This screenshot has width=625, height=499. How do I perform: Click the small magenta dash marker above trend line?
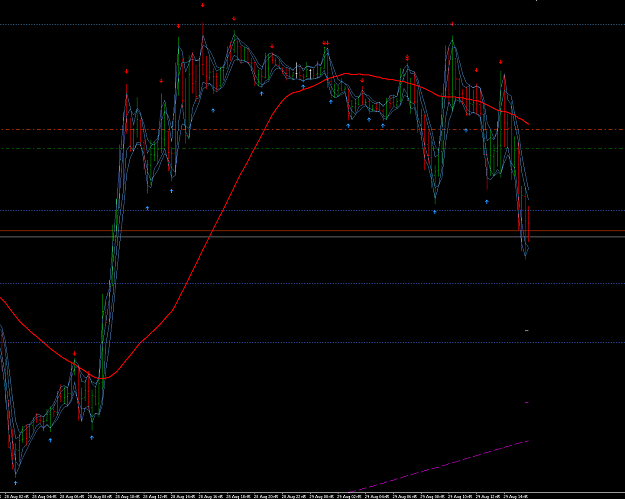point(527,403)
